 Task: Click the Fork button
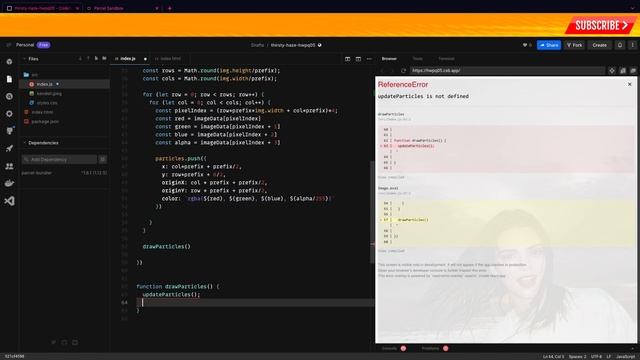click(x=575, y=45)
